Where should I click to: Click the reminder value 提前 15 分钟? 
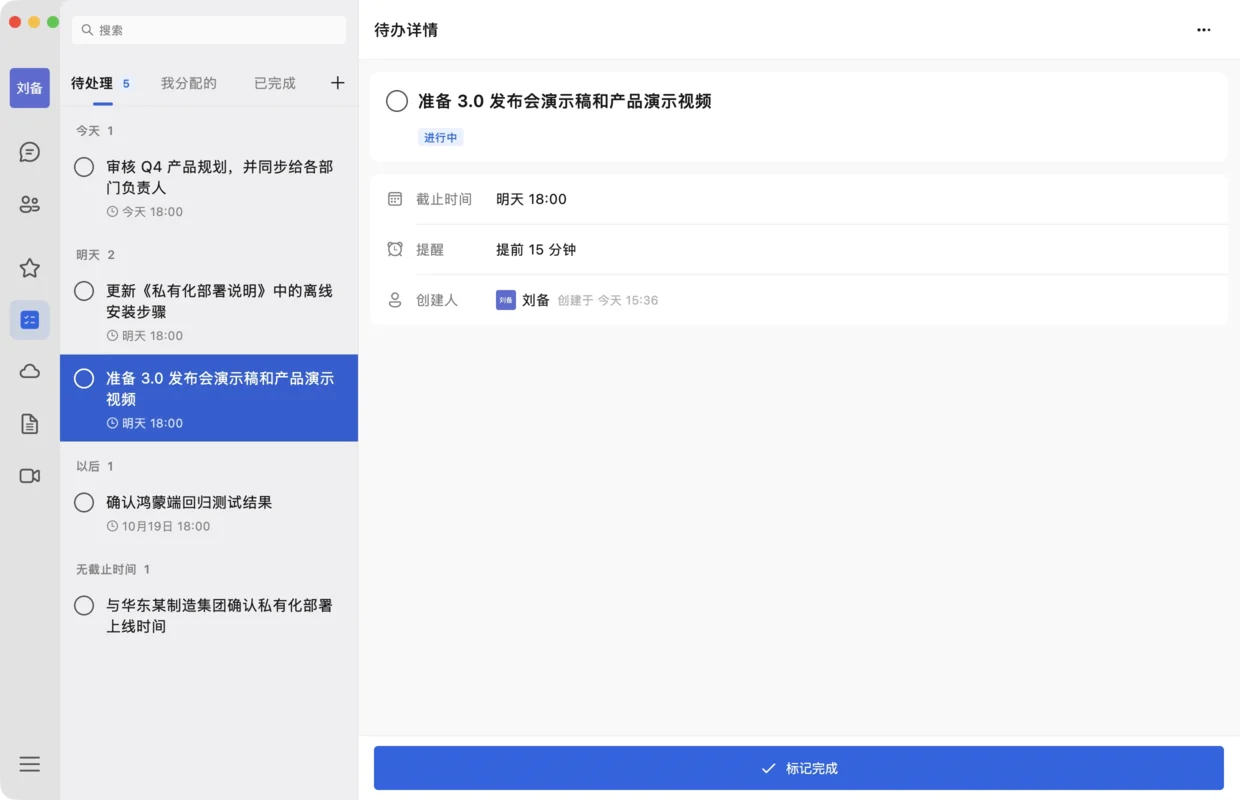pos(536,249)
